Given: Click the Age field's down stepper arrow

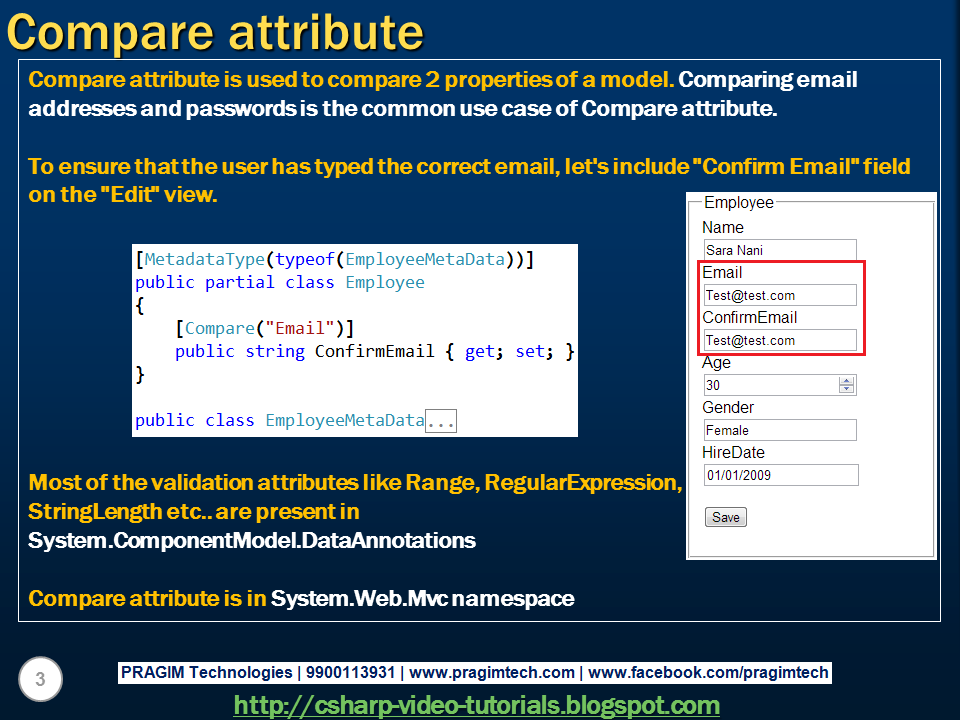Looking at the screenshot, I should pos(848,388).
